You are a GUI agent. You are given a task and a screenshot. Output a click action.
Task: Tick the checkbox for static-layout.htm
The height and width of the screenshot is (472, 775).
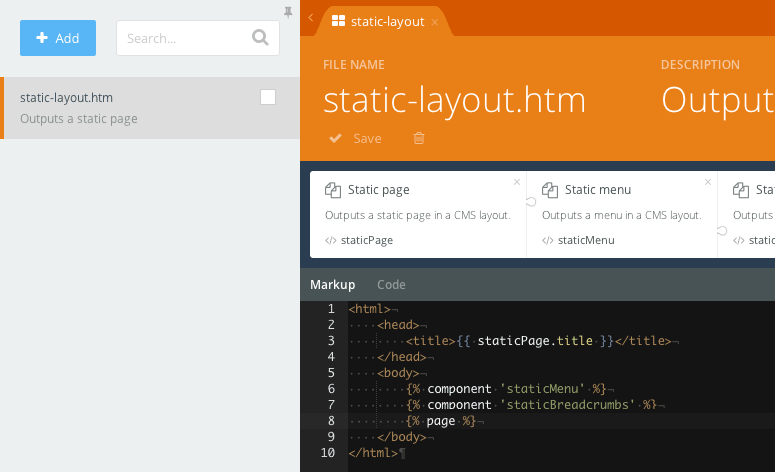[x=268, y=97]
